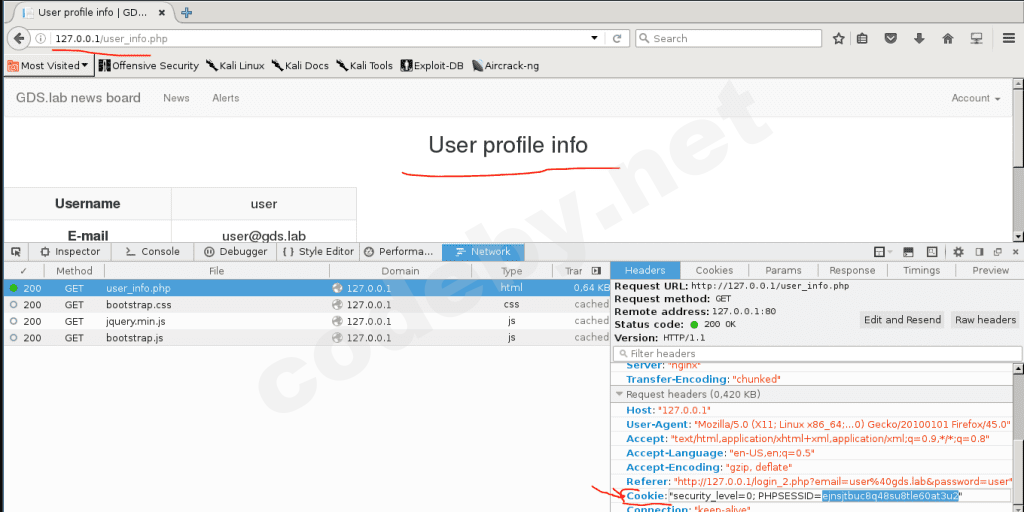Click the GDS.lab news board brand link
This screenshot has height=512, width=1024.
pyautogui.click(x=78, y=98)
